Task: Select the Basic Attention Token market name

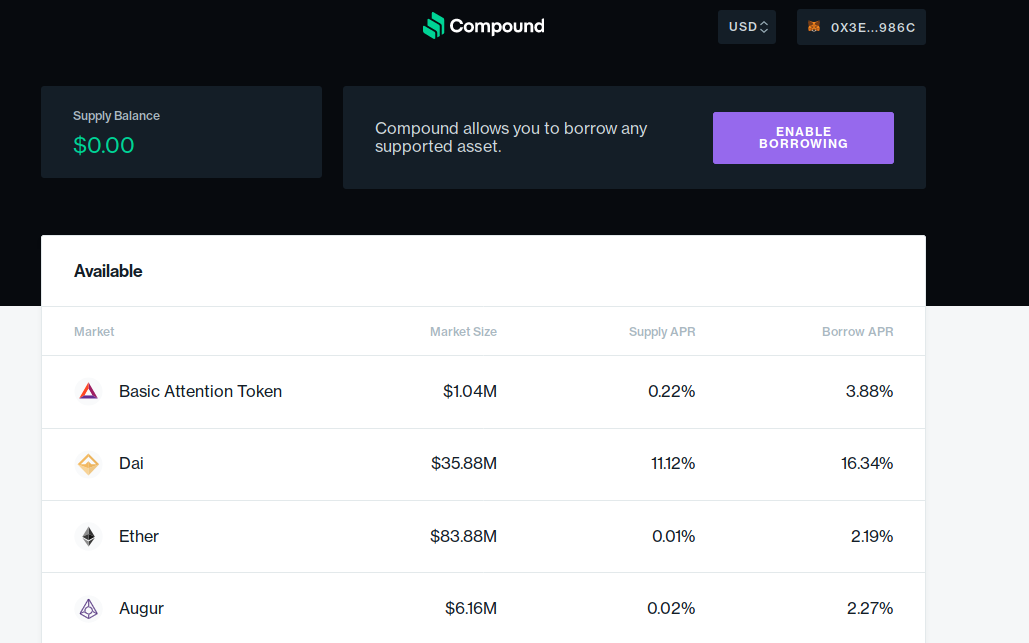Action: (200, 391)
